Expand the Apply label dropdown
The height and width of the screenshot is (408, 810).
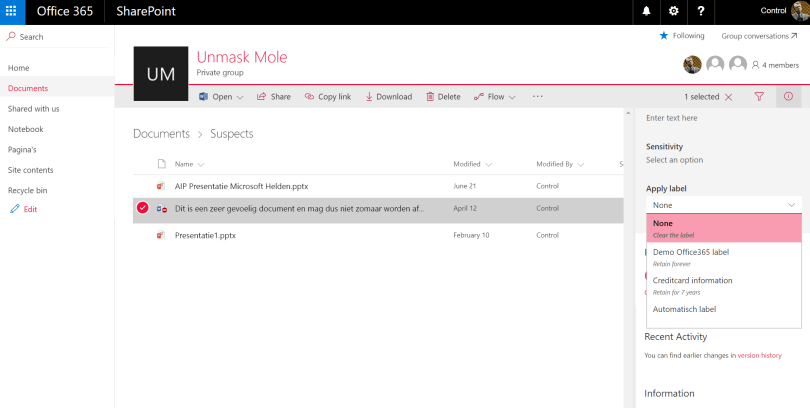click(x=723, y=205)
